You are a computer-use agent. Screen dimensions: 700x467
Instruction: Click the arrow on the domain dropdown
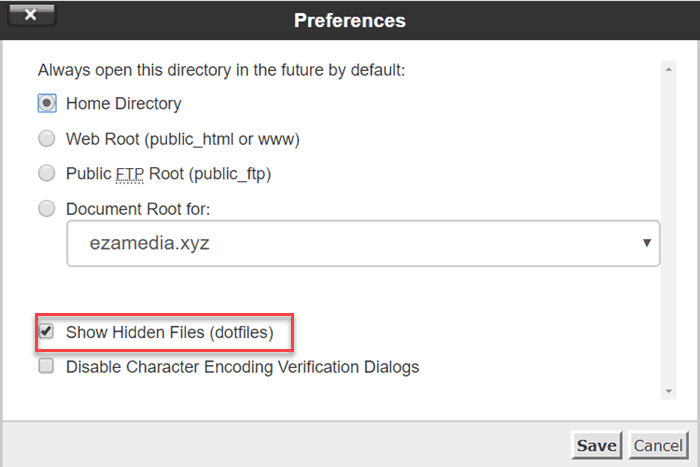point(647,243)
